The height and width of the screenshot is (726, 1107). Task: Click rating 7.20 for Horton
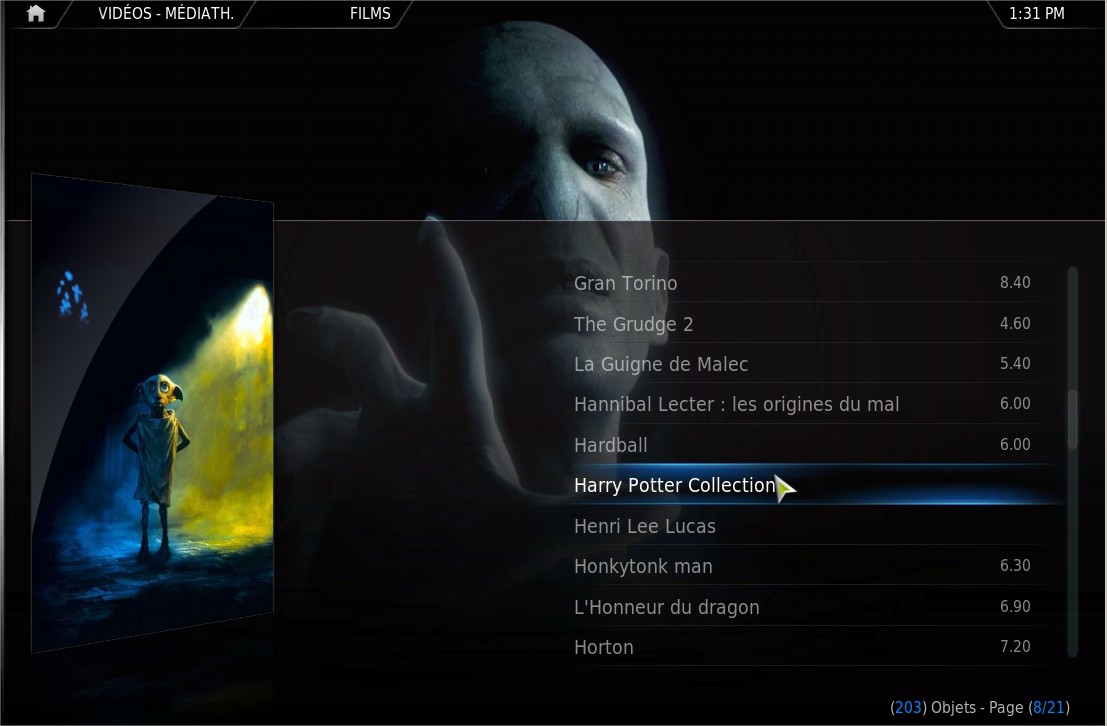pos(1015,646)
